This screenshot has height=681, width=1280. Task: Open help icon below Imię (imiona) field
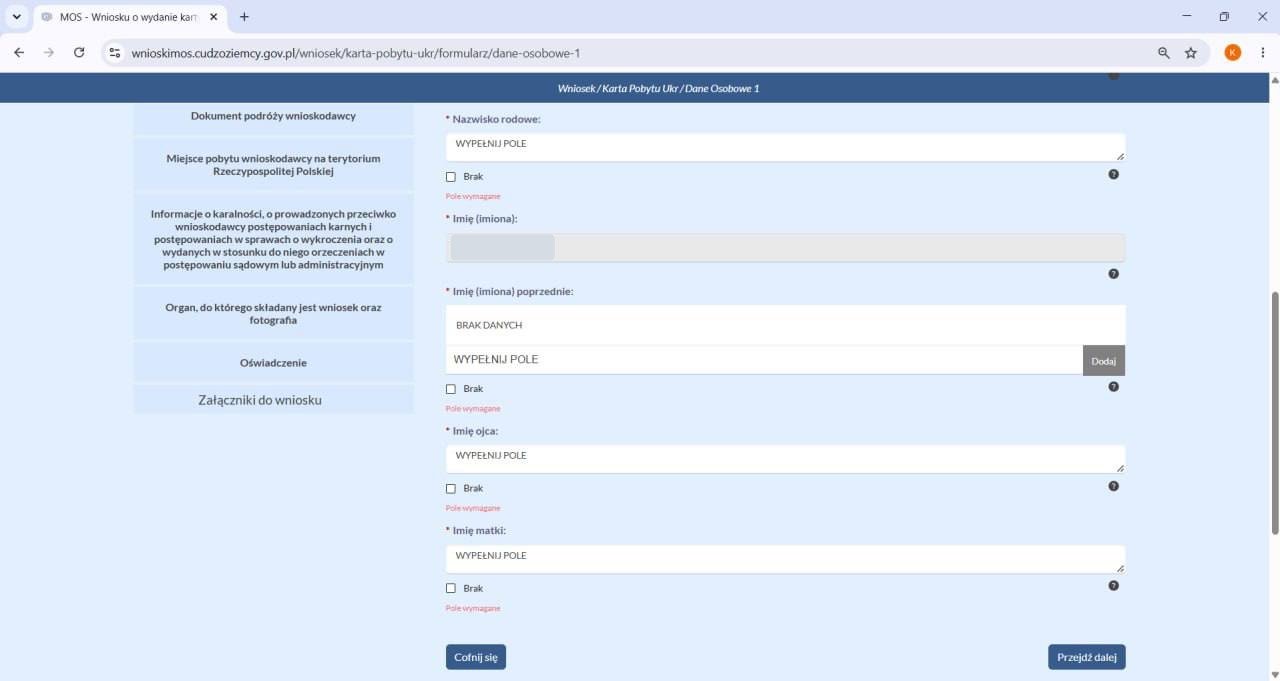[1113, 274]
